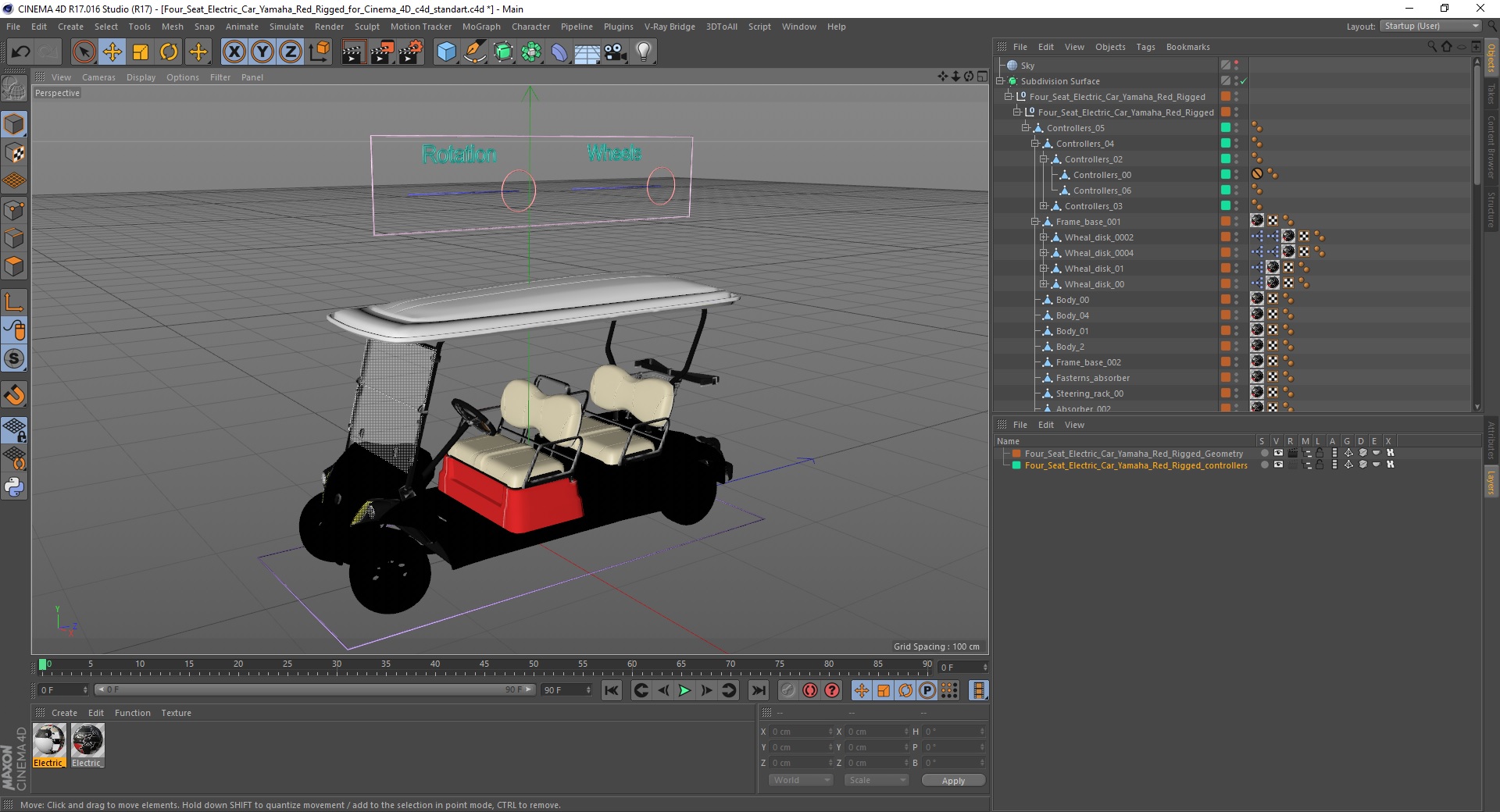
Task: Toggle view visibility for Geometry layer
Action: [x=1278, y=453]
